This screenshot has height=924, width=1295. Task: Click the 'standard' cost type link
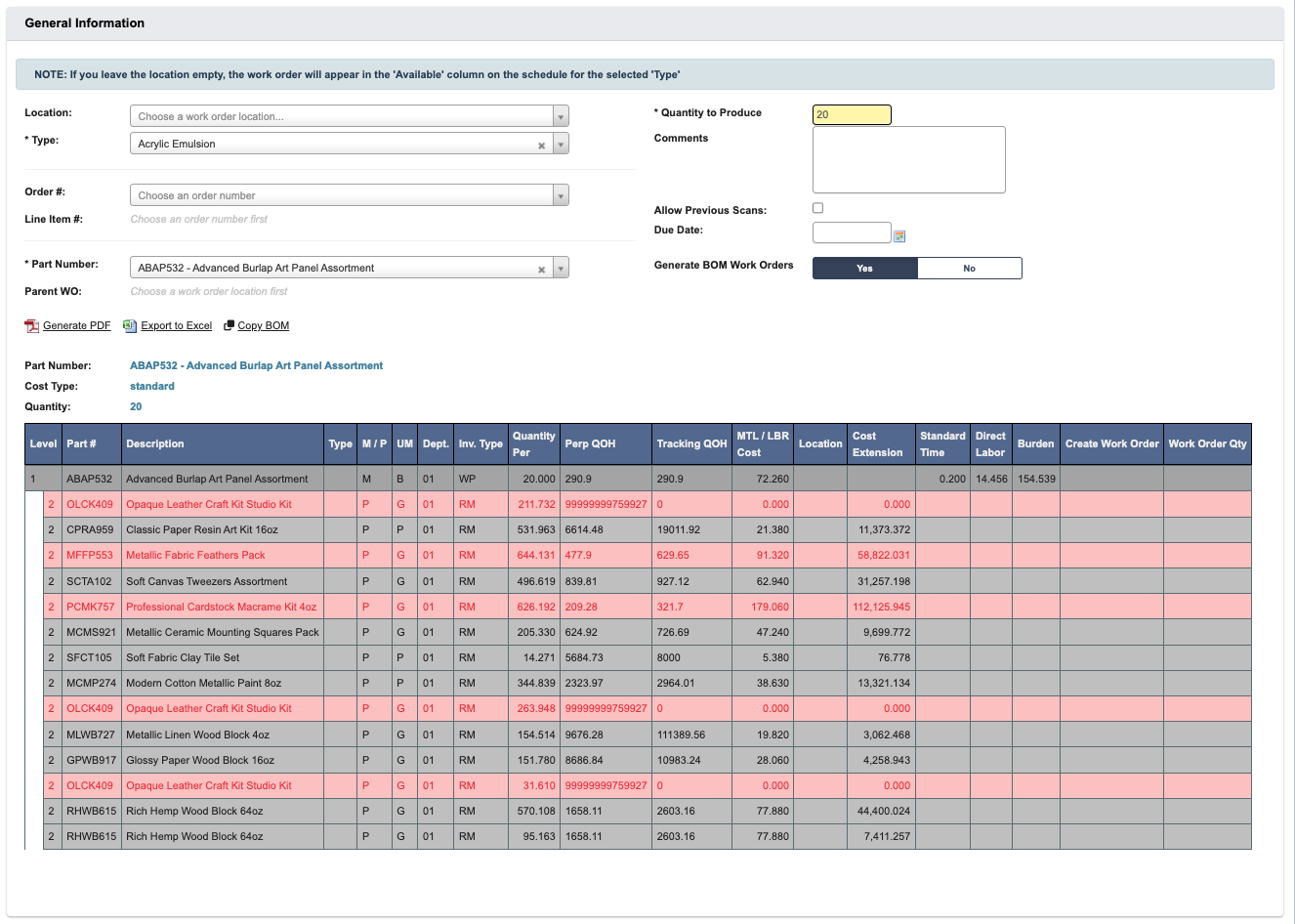[151, 386]
